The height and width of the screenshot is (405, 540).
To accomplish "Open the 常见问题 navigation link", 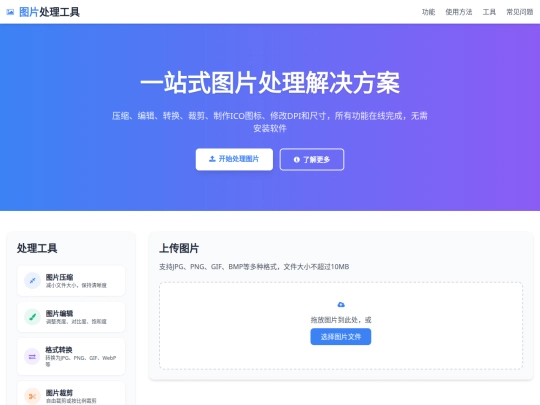I will point(519,12).
